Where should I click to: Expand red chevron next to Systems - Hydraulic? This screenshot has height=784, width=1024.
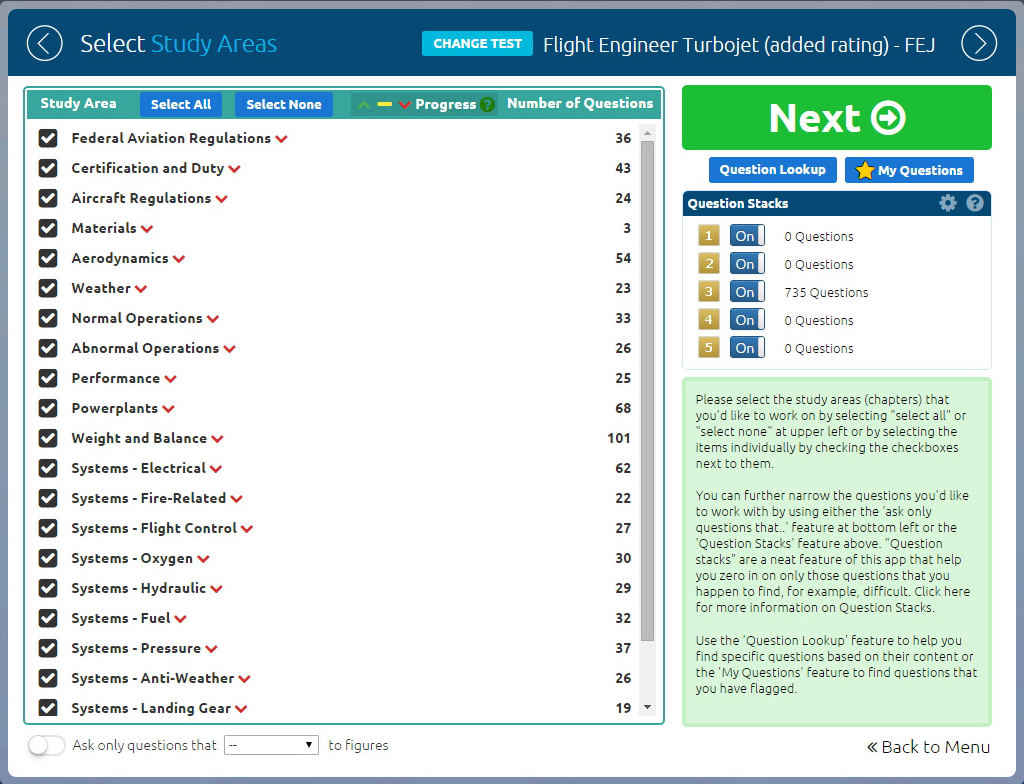(x=216, y=589)
